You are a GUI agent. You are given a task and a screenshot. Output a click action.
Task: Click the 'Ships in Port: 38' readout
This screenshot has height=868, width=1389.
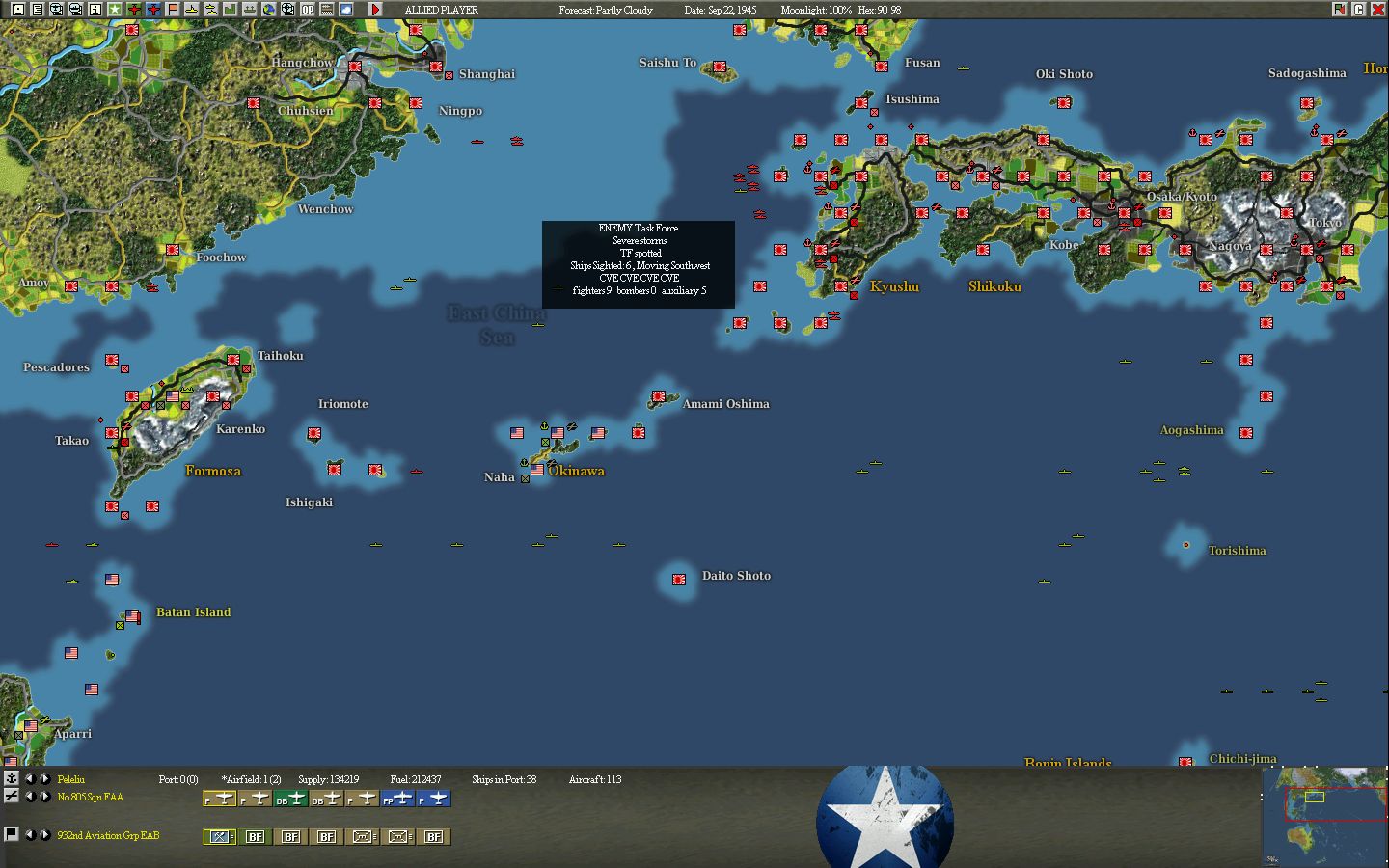click(x=504, y=779)
